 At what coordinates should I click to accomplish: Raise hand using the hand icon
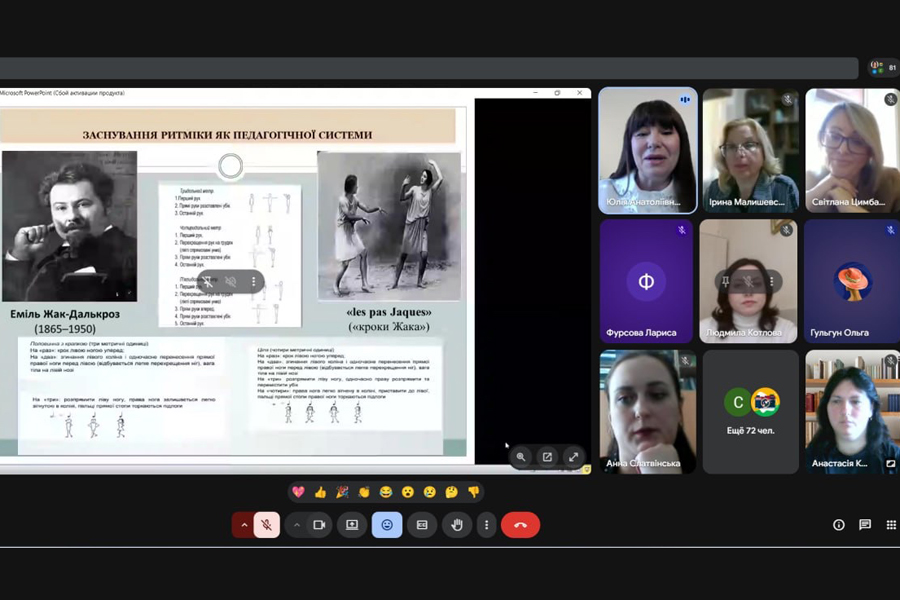pos(457,525)
